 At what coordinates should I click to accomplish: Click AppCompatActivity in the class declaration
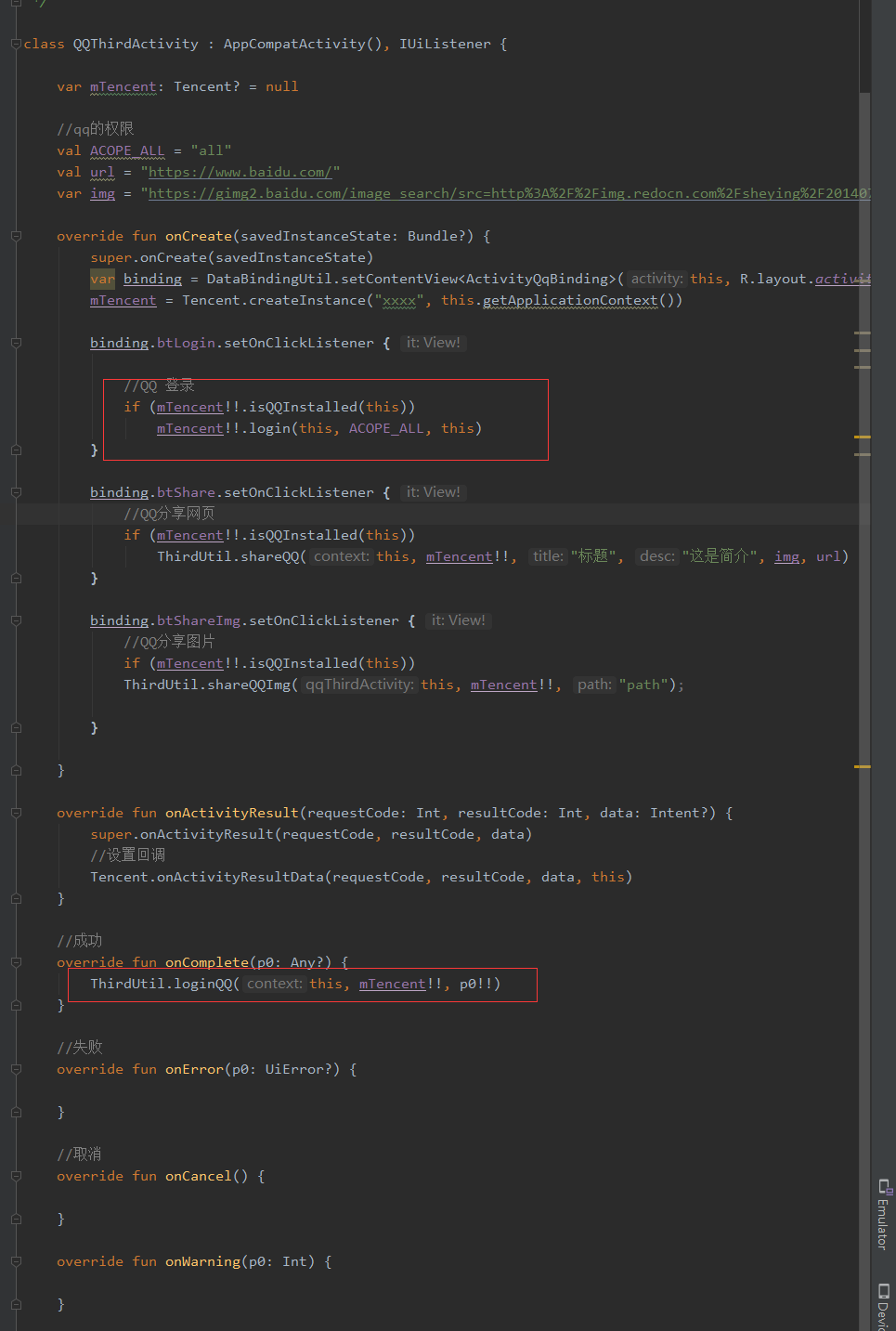click(294, 44)
